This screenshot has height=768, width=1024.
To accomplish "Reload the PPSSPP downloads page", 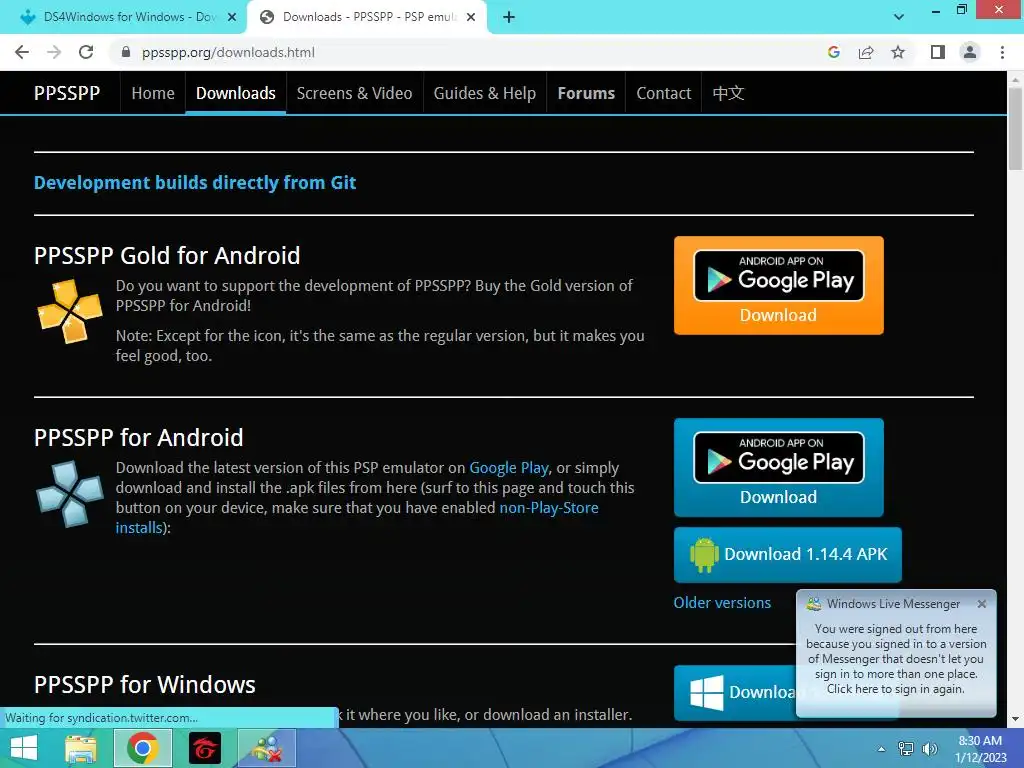I will 86,52.
